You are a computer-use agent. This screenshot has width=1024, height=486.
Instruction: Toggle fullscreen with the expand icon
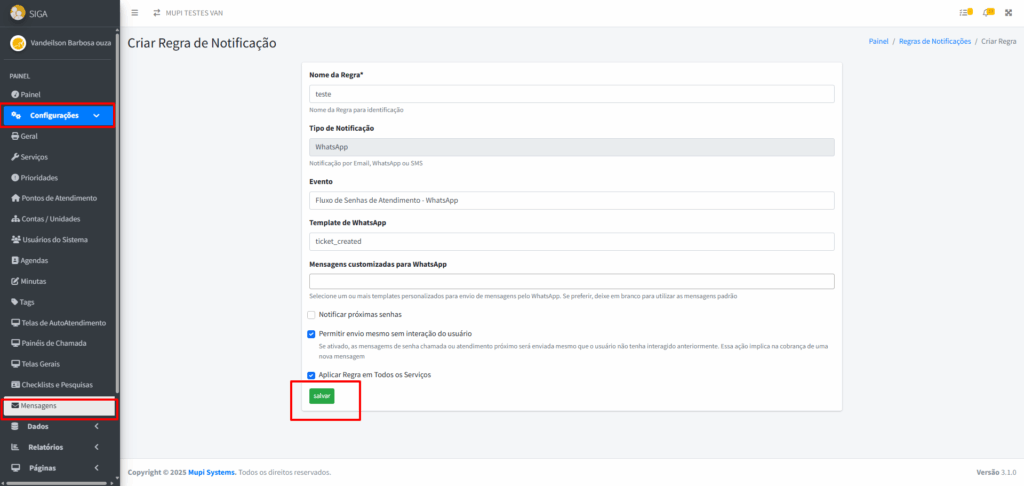[1012, 12]
